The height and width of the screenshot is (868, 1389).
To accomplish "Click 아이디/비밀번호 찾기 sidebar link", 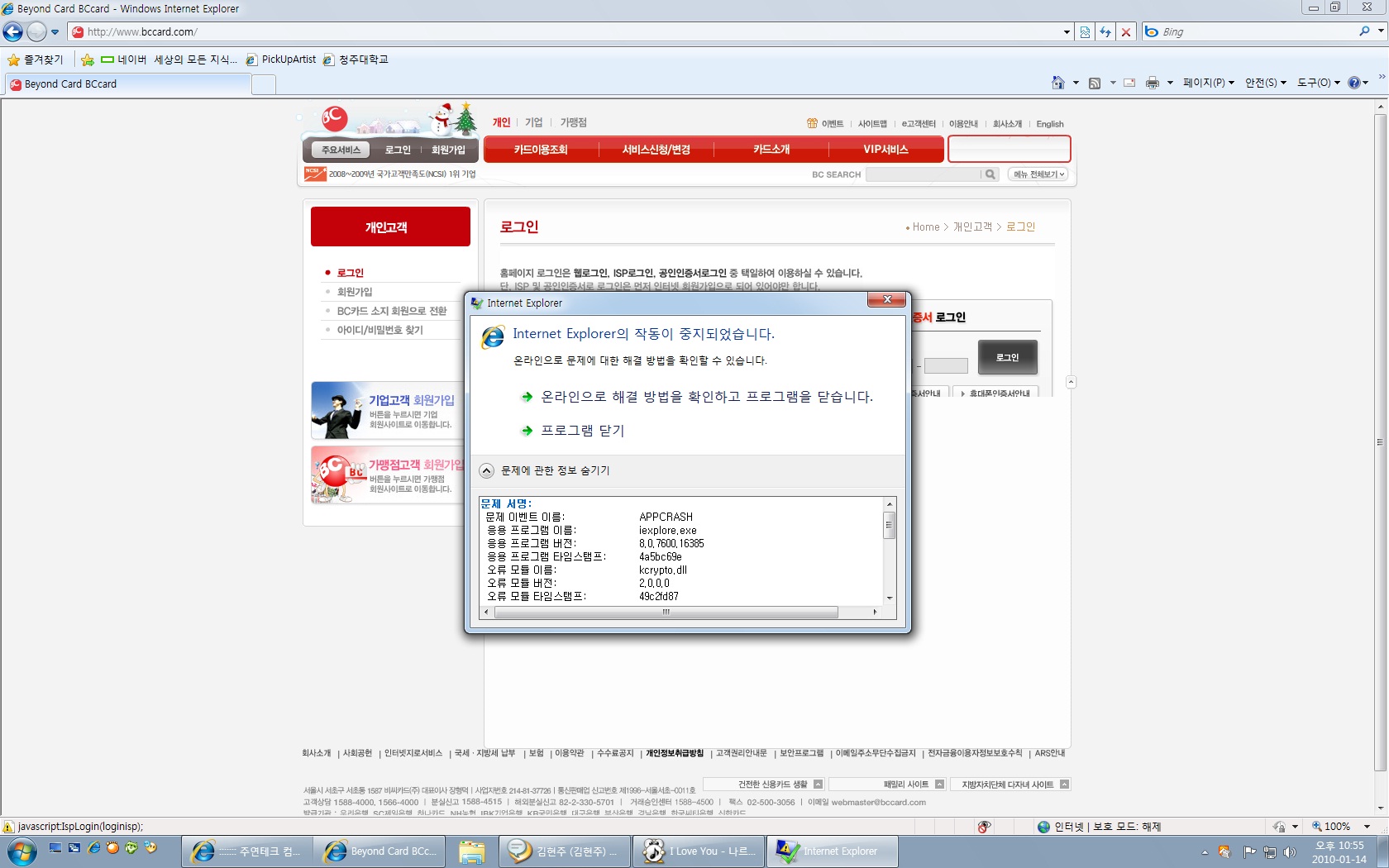I will pos(379,330).
